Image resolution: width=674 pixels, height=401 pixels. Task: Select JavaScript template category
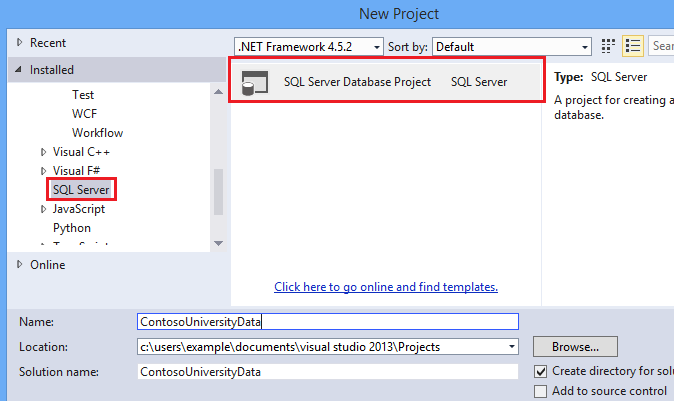coord(79,209)
